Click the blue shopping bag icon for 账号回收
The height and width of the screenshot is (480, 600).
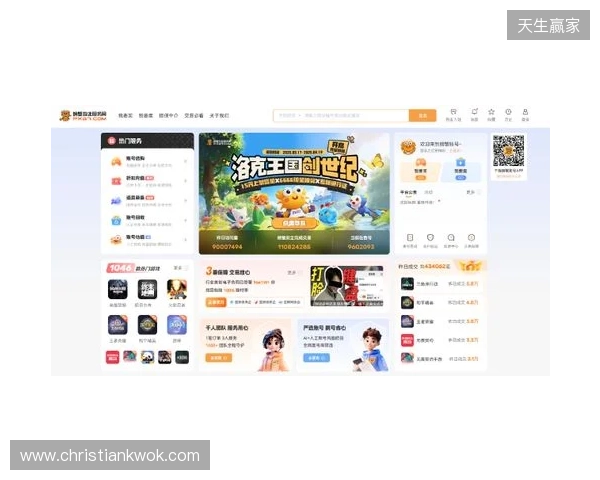(x=116, y=220)
